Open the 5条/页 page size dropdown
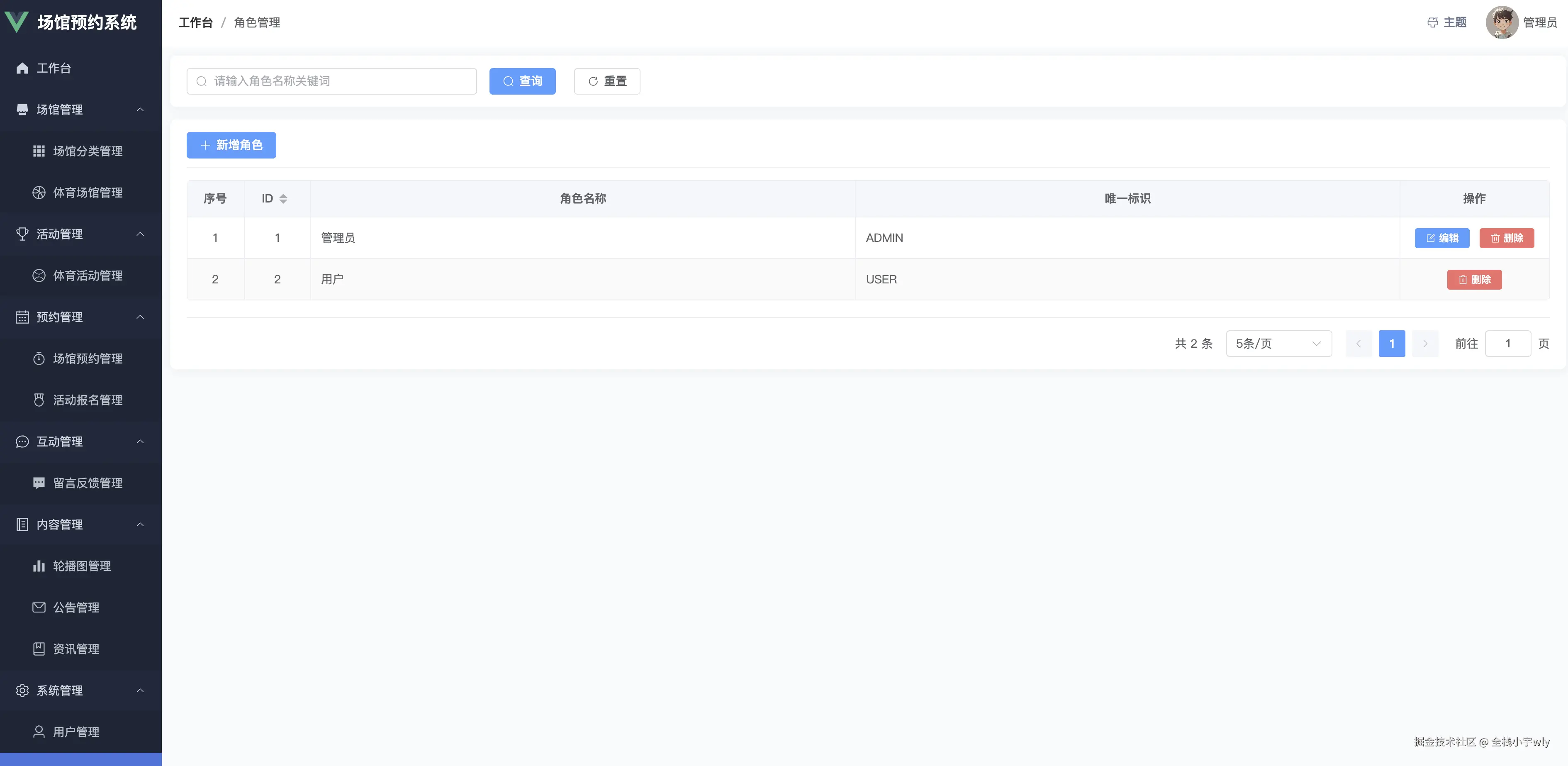Screen dimensions: 1568x766 click(1278, 344)
